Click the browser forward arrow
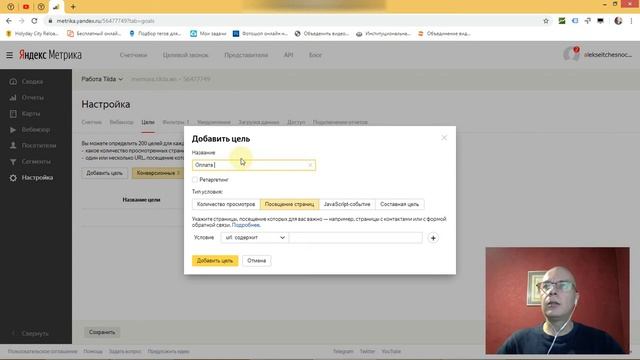This screenshot has width=640, height=360. coord(22,21)
